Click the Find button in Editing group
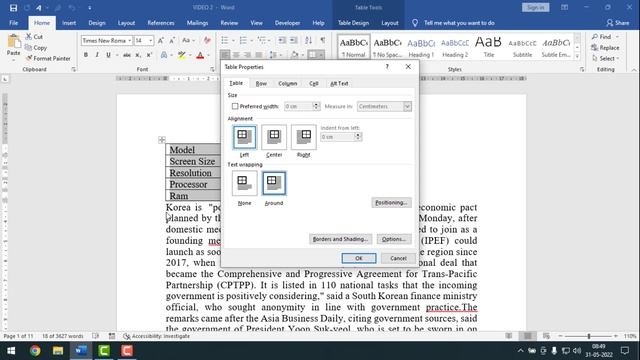The image size is (640, 360). tap(602, 37)
